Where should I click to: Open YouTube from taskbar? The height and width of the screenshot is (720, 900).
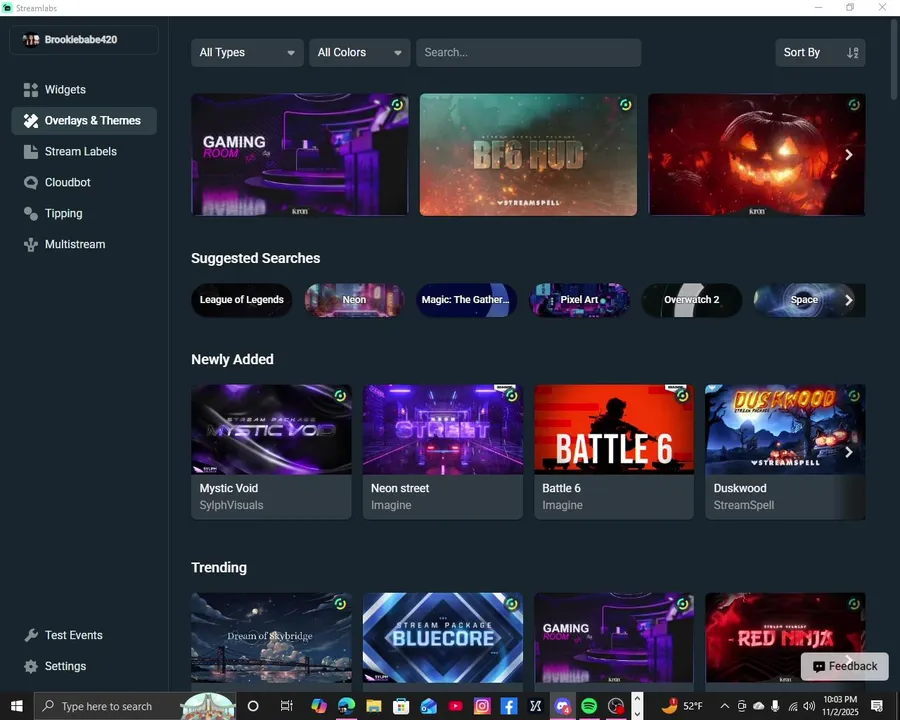click(x=456, y=706)
